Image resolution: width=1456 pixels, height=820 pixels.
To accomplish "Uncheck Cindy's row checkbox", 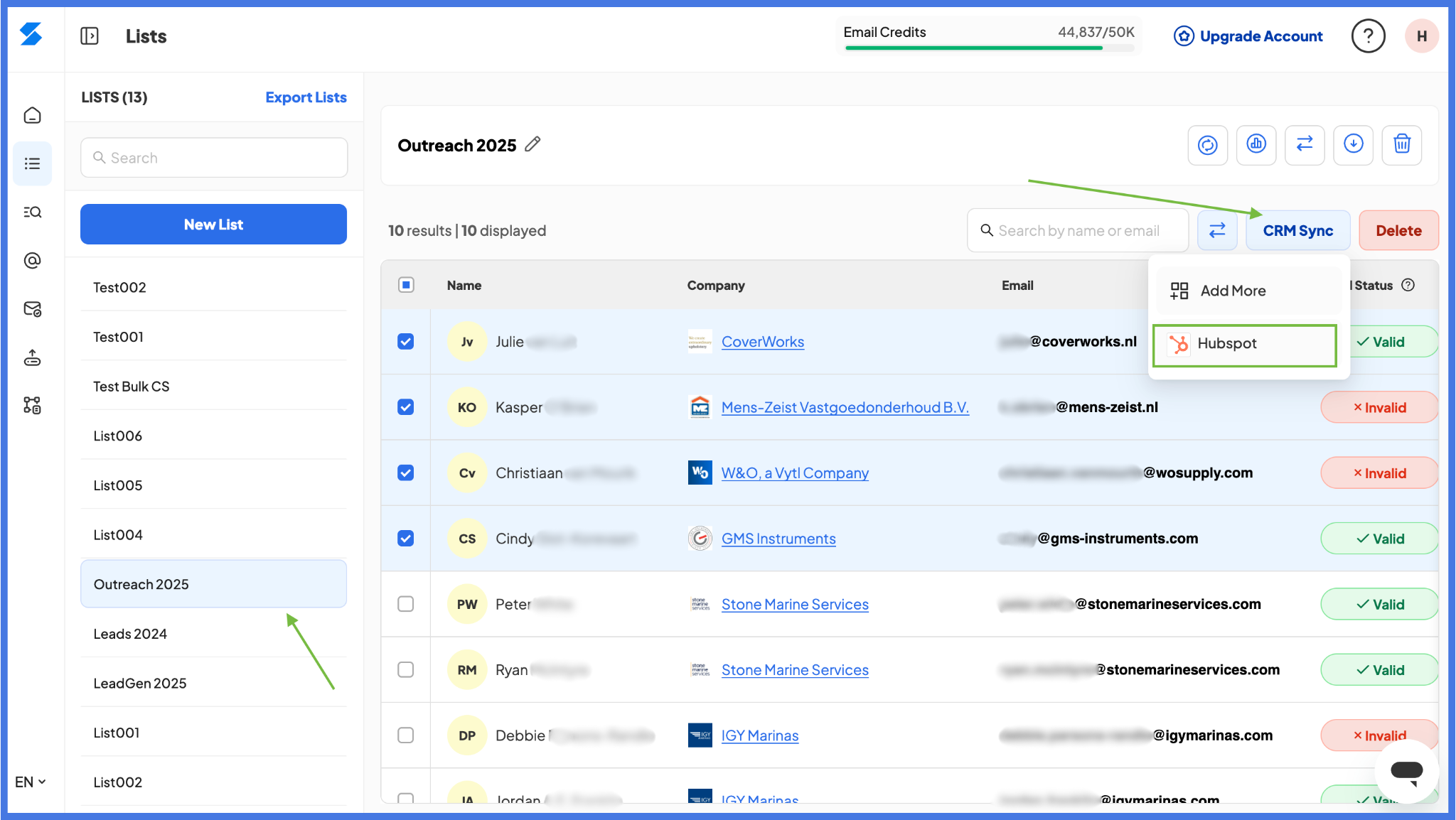I will (x=406, y=539).
